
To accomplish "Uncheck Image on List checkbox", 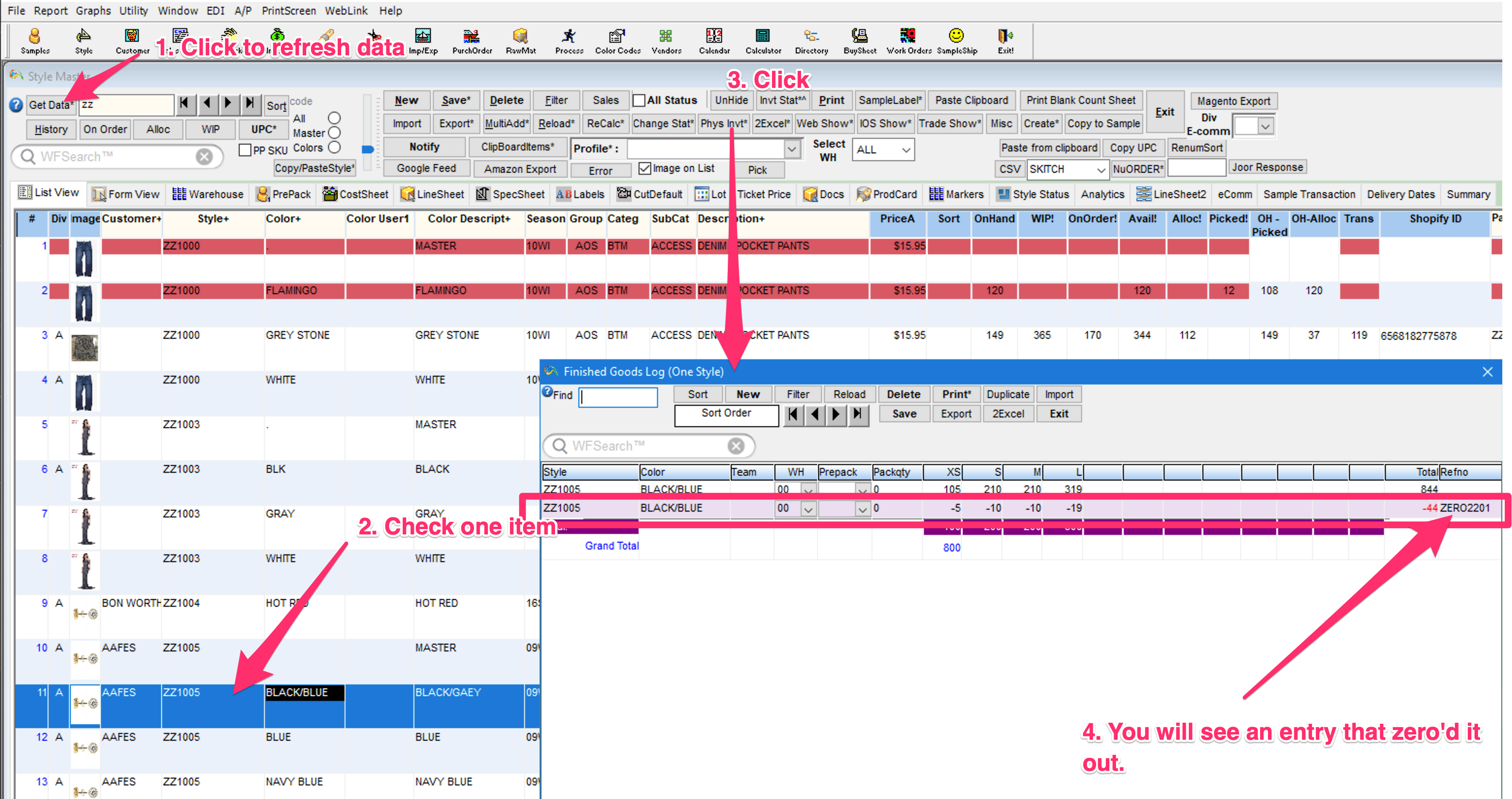I will click(644, 168).
